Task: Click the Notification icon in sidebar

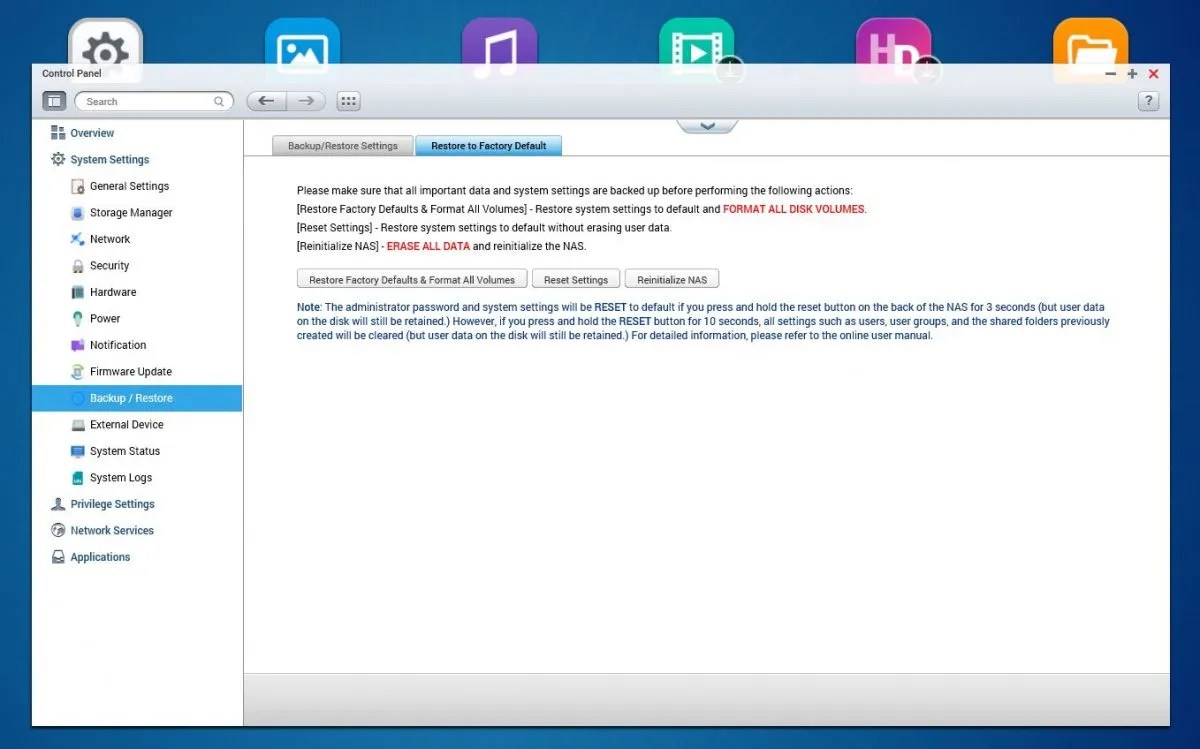Action: 78,345
